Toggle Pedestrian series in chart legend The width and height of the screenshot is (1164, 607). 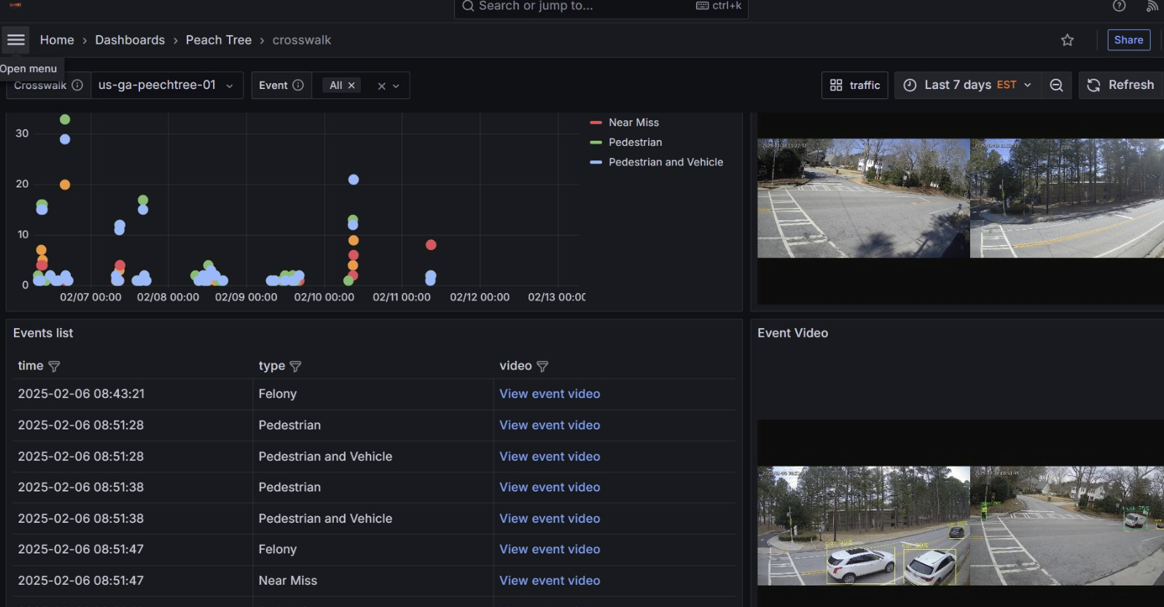coord(635,142)
